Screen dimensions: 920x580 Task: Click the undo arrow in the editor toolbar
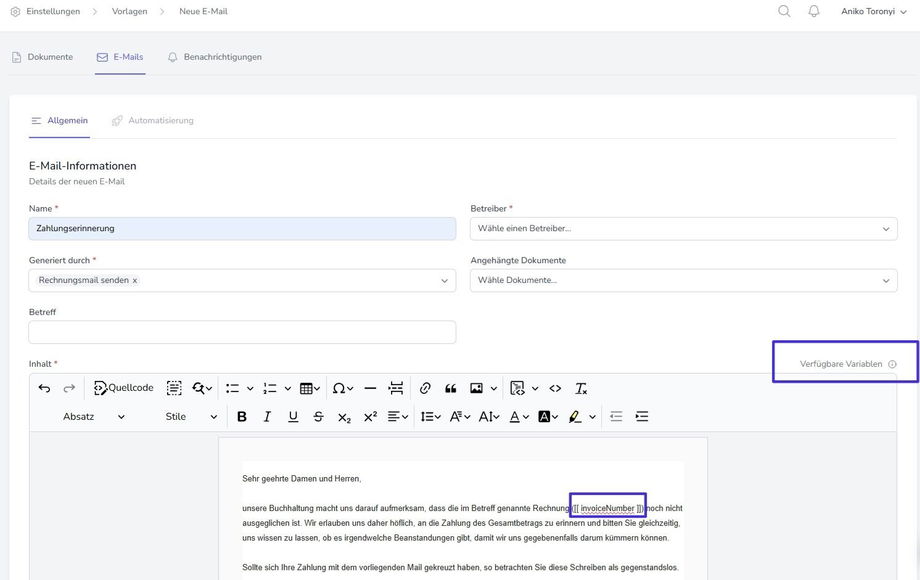coord(44,388)
